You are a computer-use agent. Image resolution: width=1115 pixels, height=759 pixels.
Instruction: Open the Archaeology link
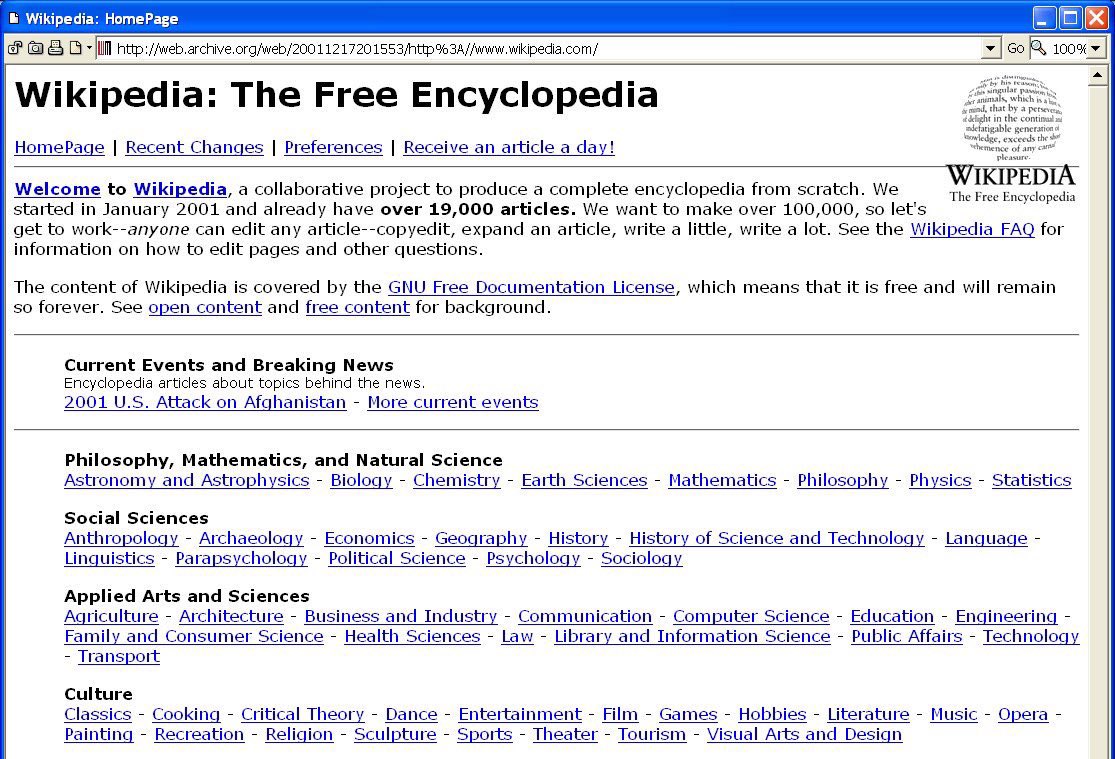(251, 538)
